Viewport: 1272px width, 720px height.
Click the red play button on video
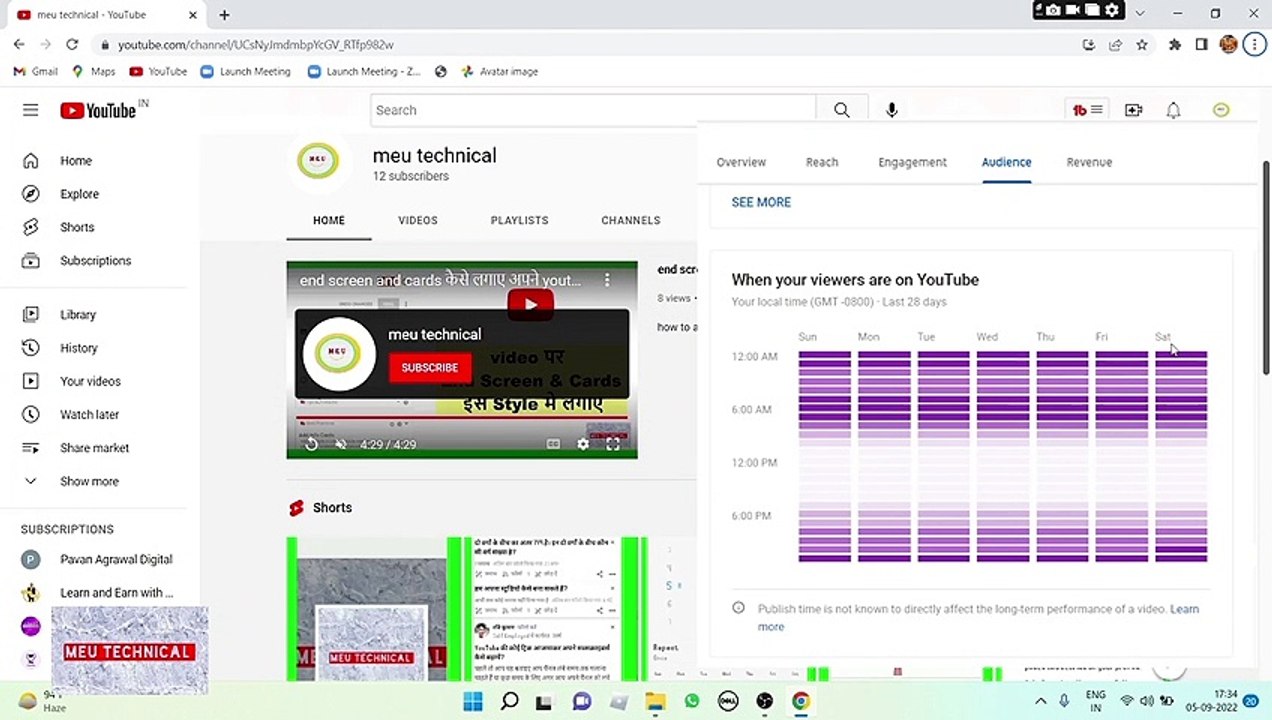pyautogui.click(x=530, y=305)
